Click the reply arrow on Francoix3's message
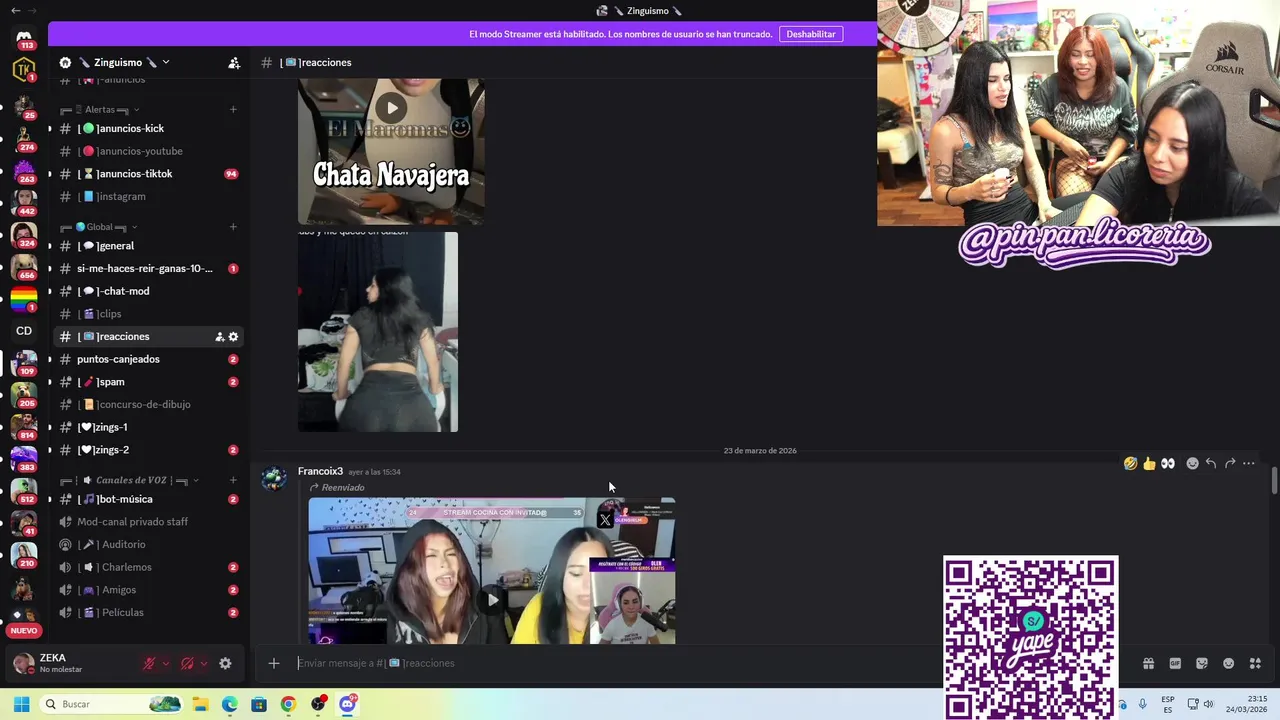Viewport: 1280px width, 720px height. (x=1211, y=463)
